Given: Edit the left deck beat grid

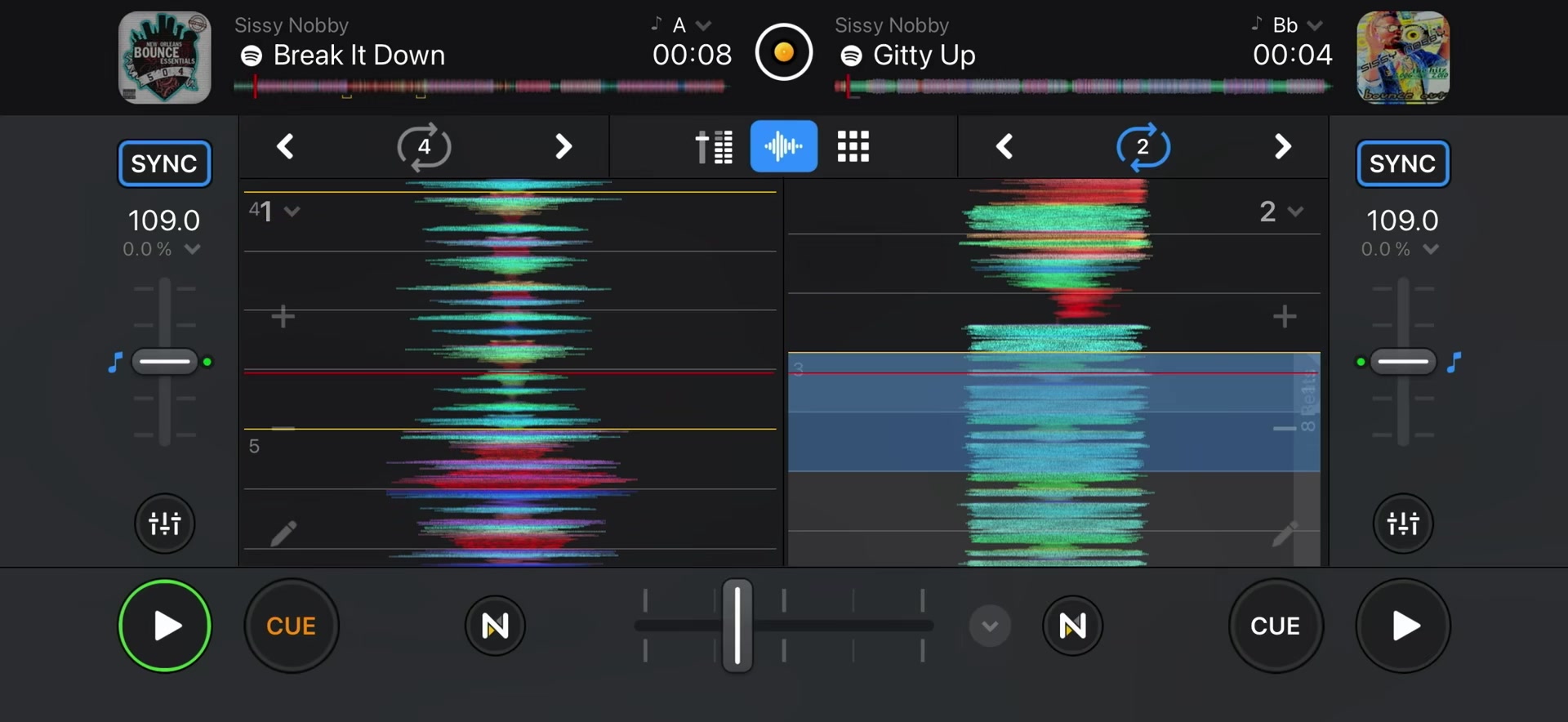Looking at the screenshot, I should point(283,533).
